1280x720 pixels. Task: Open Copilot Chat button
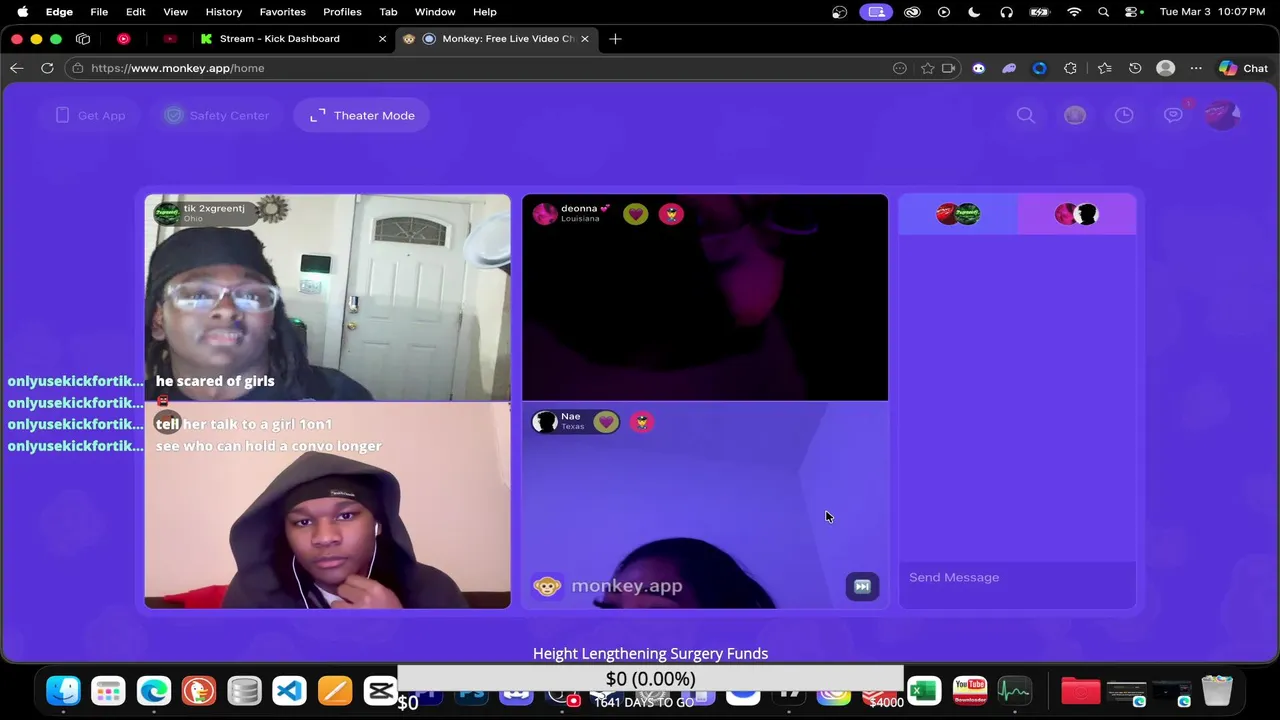tap(1243, 68)
